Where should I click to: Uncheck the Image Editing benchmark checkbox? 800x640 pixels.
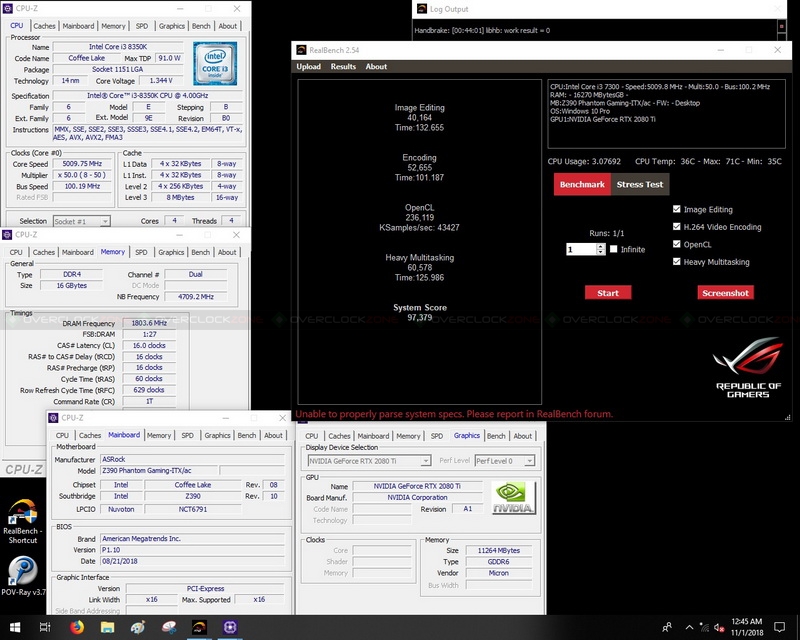click(677, 209)
